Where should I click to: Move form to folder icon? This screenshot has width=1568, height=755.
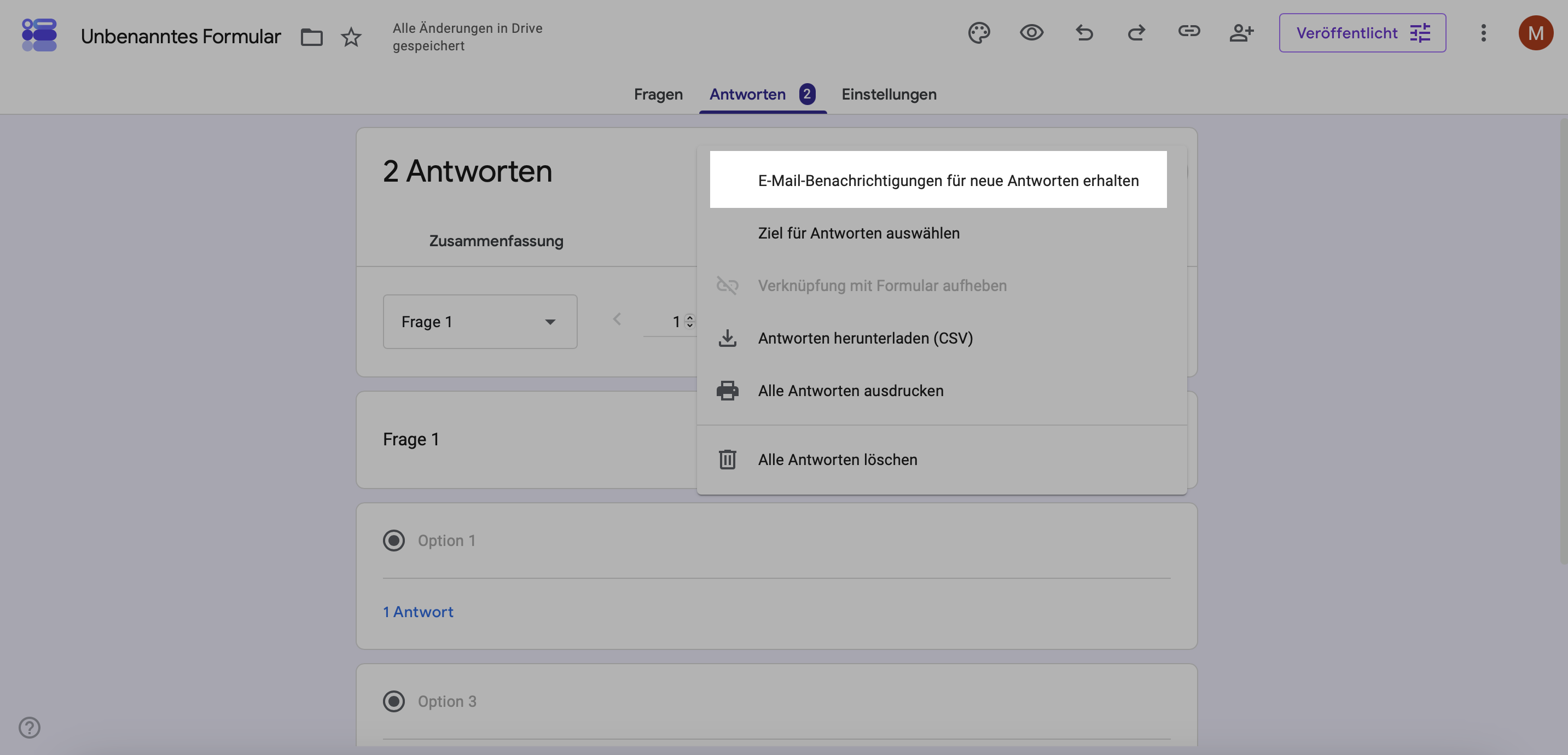click(311, 37)
